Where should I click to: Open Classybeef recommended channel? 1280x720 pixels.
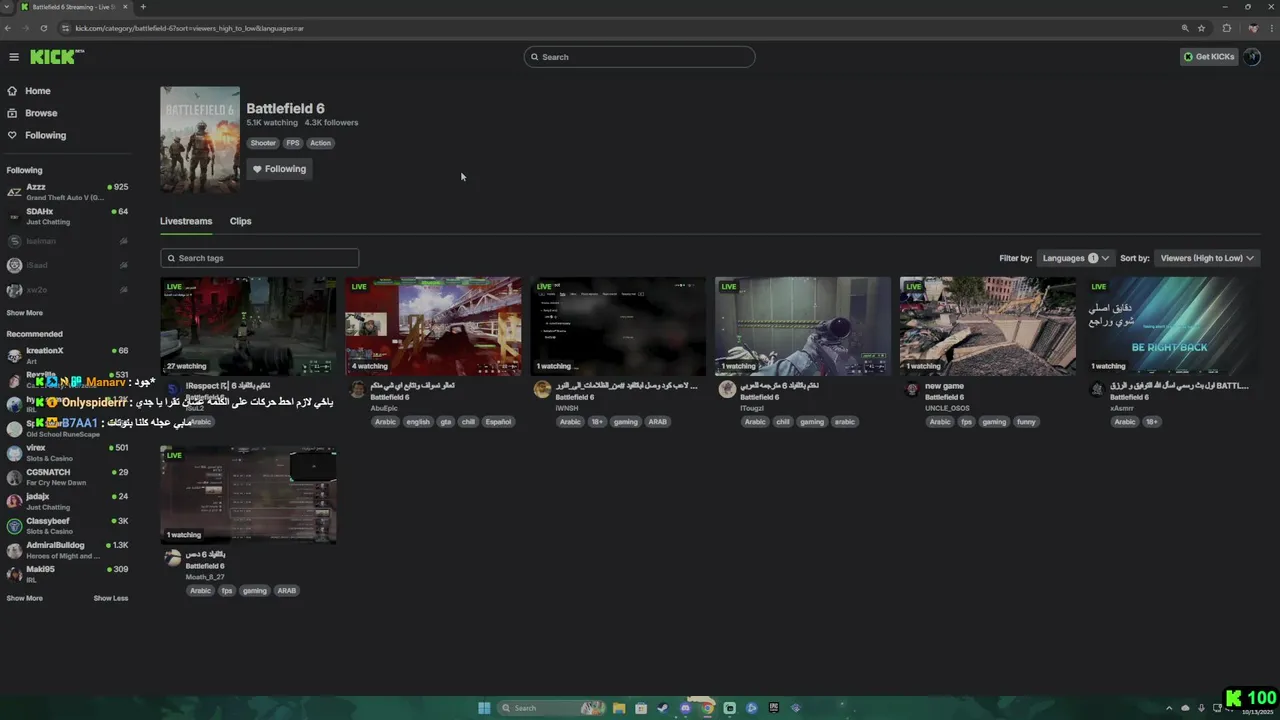(x=67, y=526)
